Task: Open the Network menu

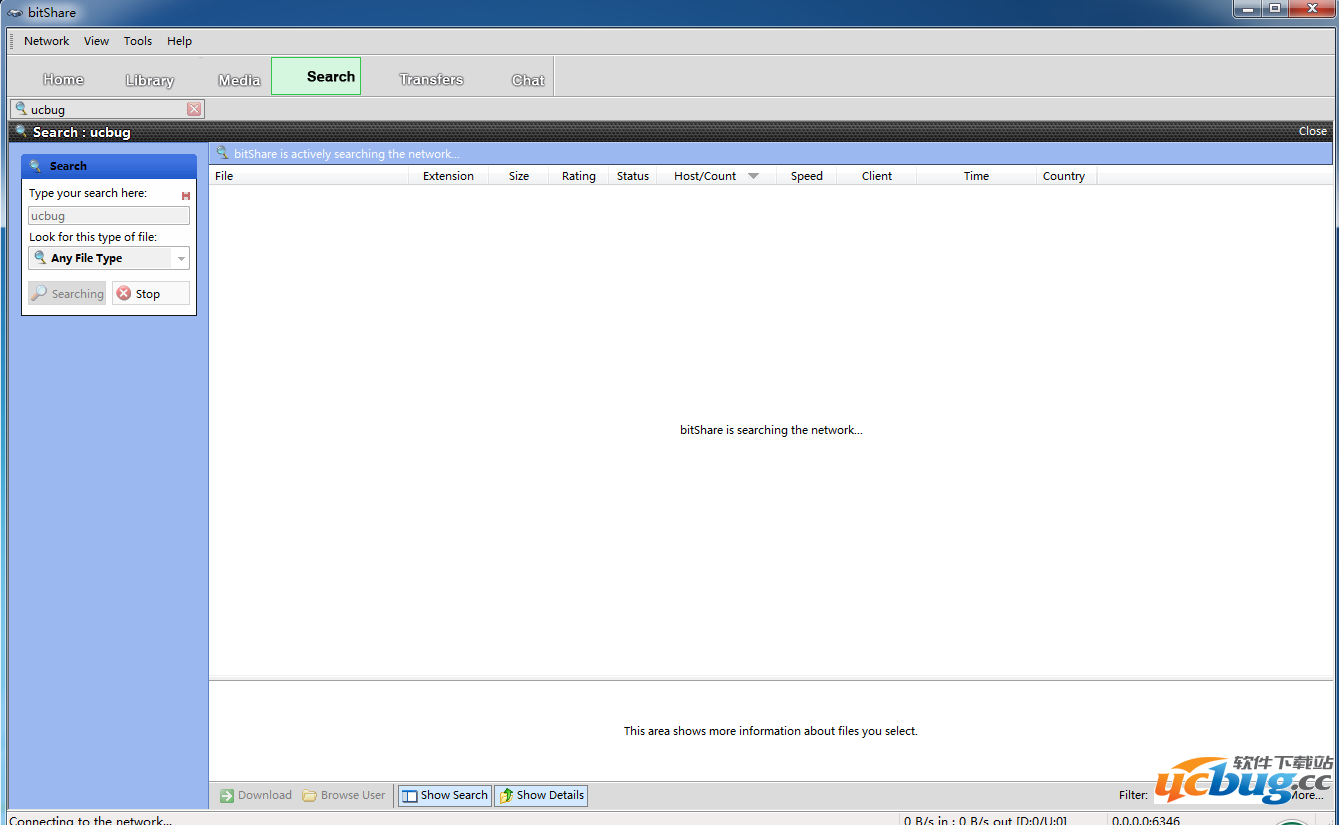Action: pos(47,41)
